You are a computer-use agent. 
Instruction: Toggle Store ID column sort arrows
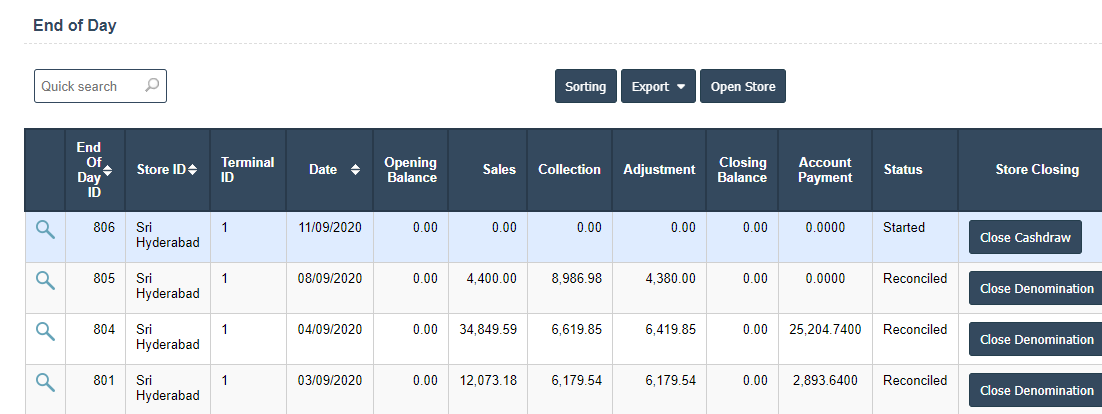click(x=193, y=170)
